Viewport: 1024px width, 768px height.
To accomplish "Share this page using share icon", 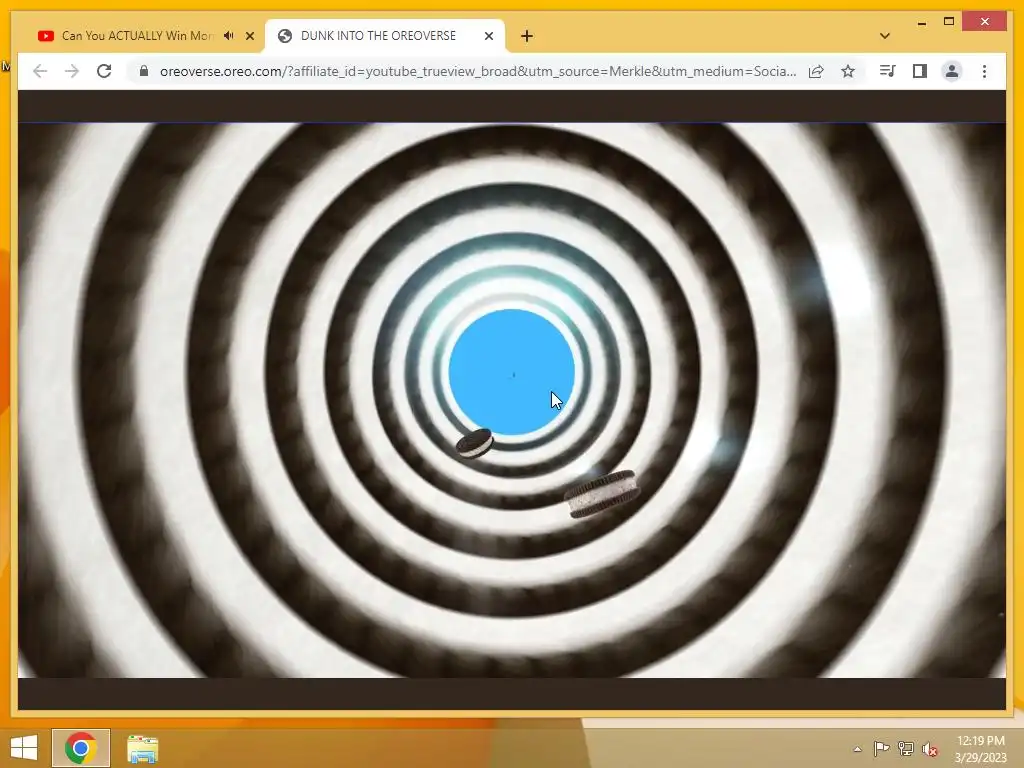I will pos(816,71).
